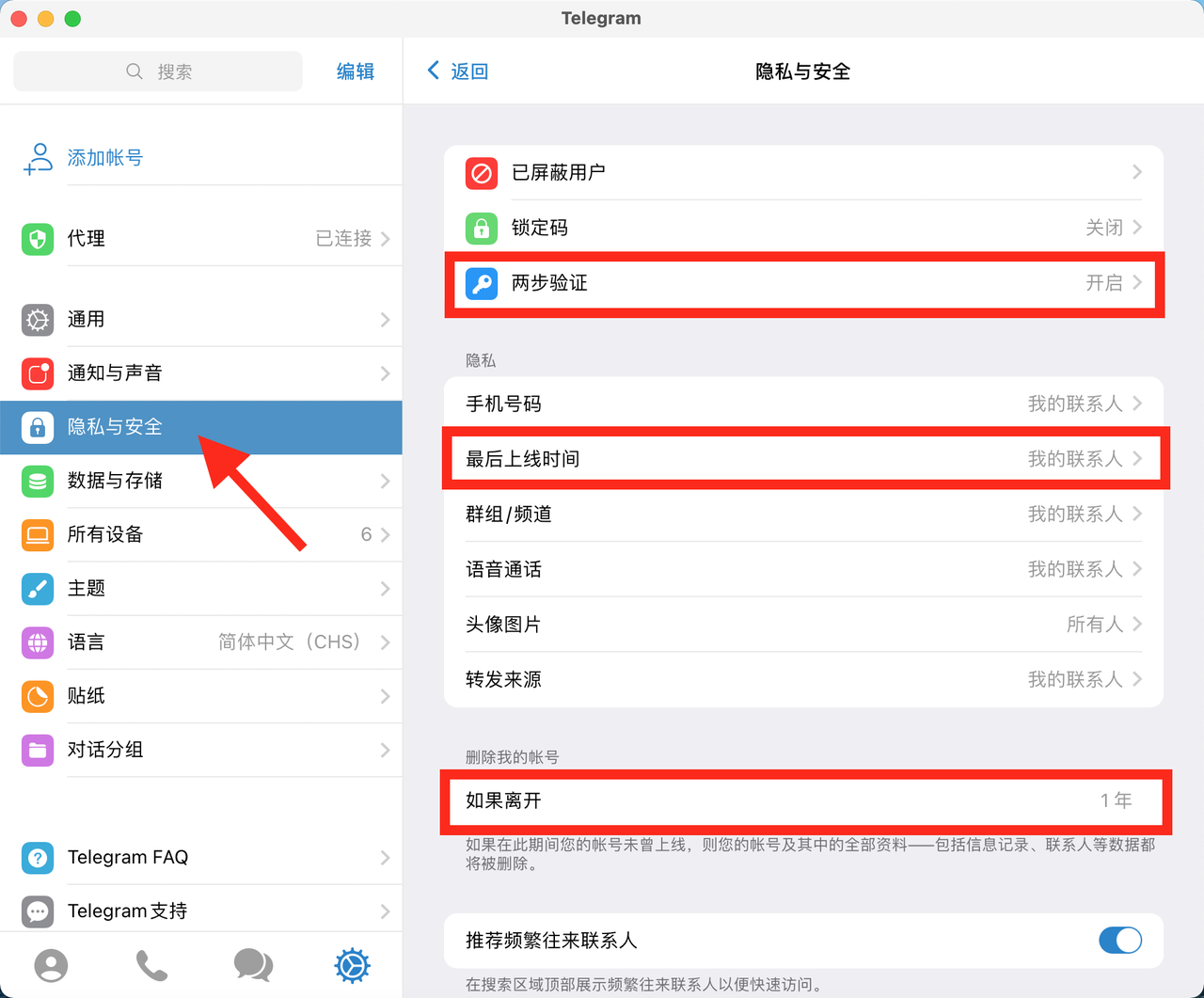The image size is (1204, 998).
Task: Click the search magnifier icon
Action: click(x=135, y=71)
